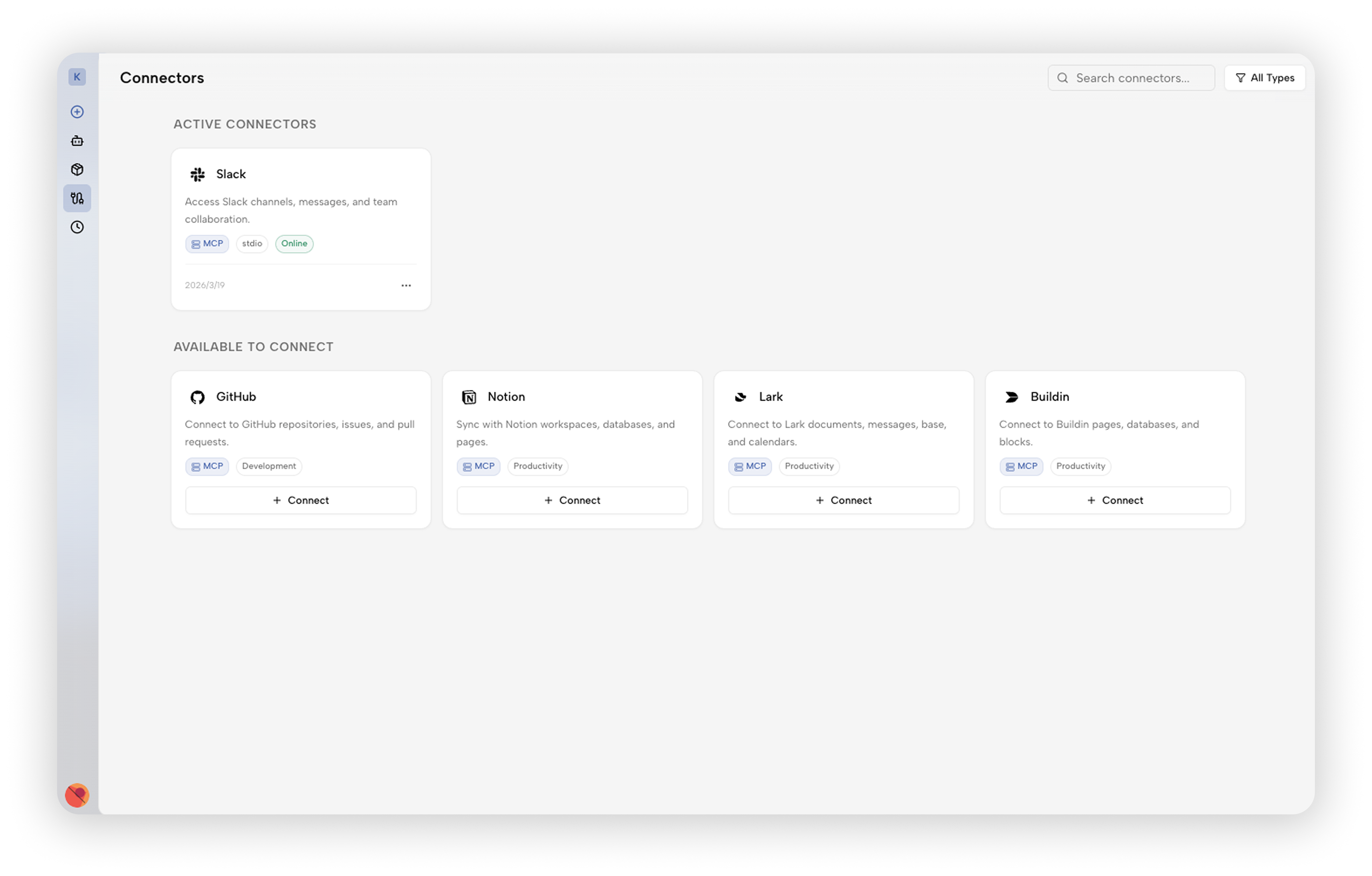Click the Online status badge on Slack

tap(294, 244)
